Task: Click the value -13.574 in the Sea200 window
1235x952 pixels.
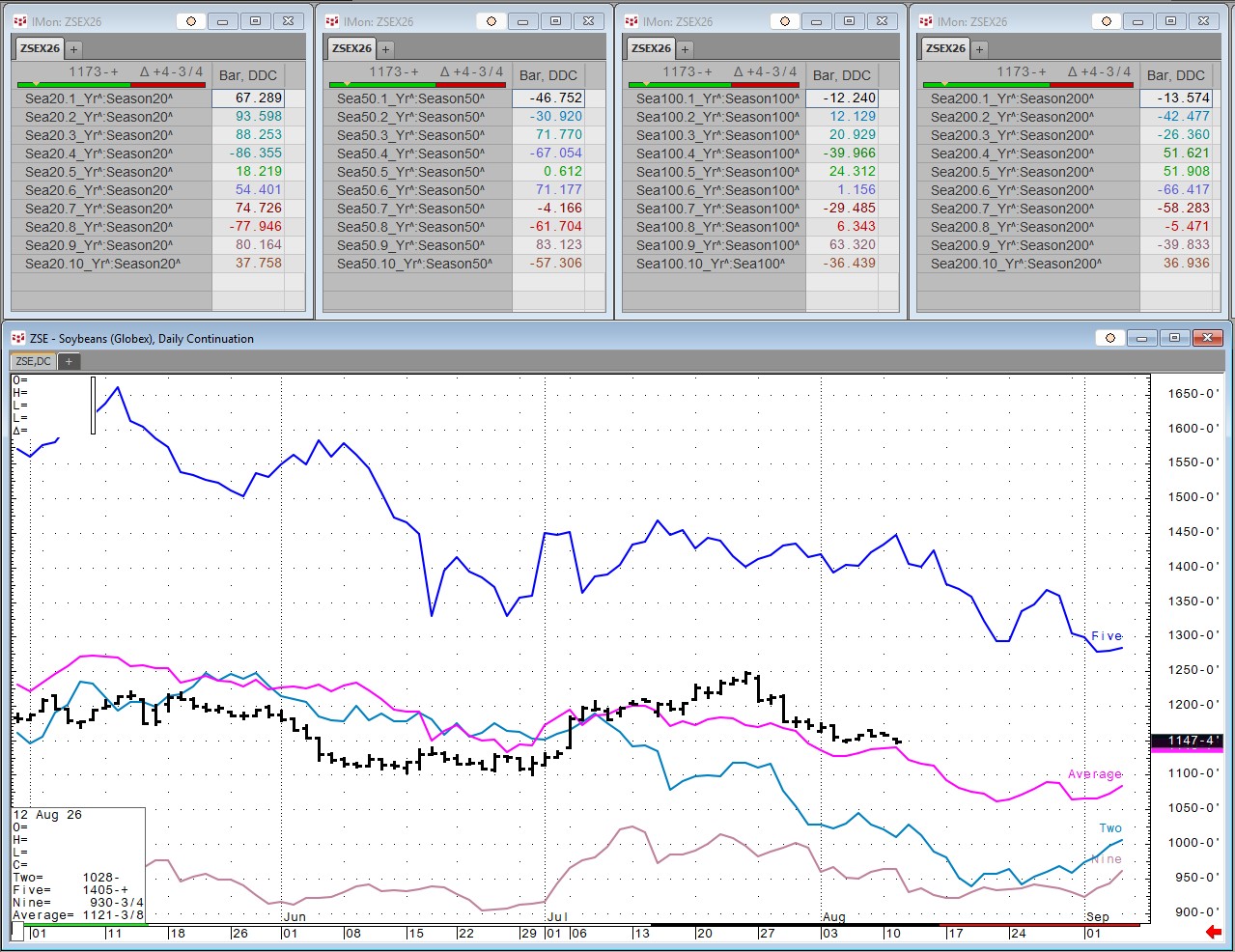Action: click(1176, 98)
